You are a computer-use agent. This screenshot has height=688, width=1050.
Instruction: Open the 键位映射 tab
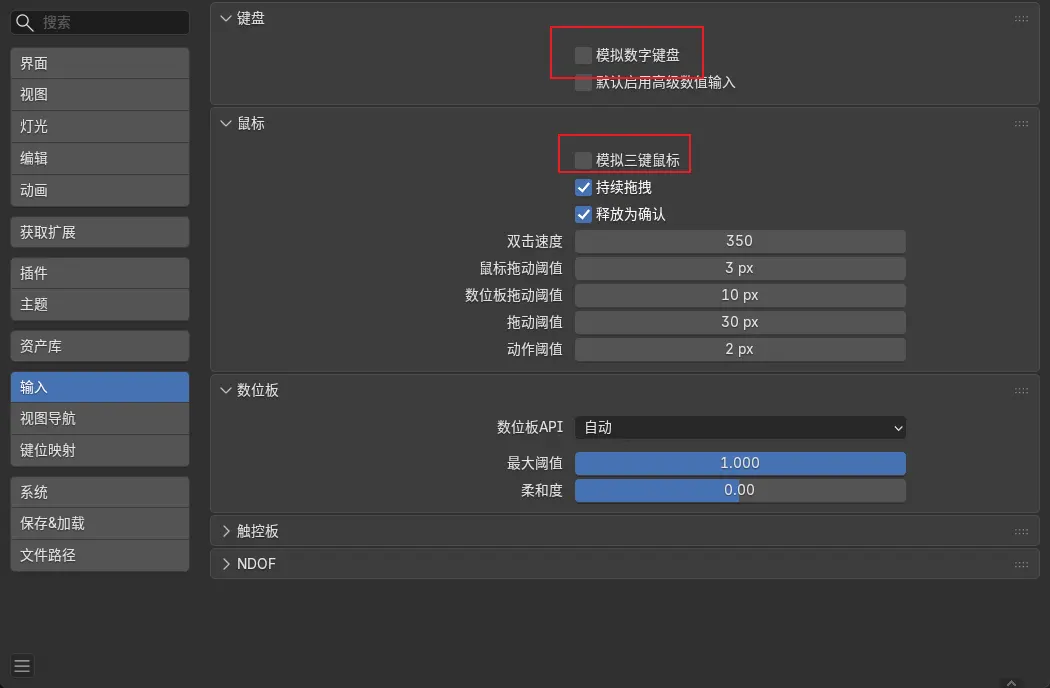coord(100,450)
